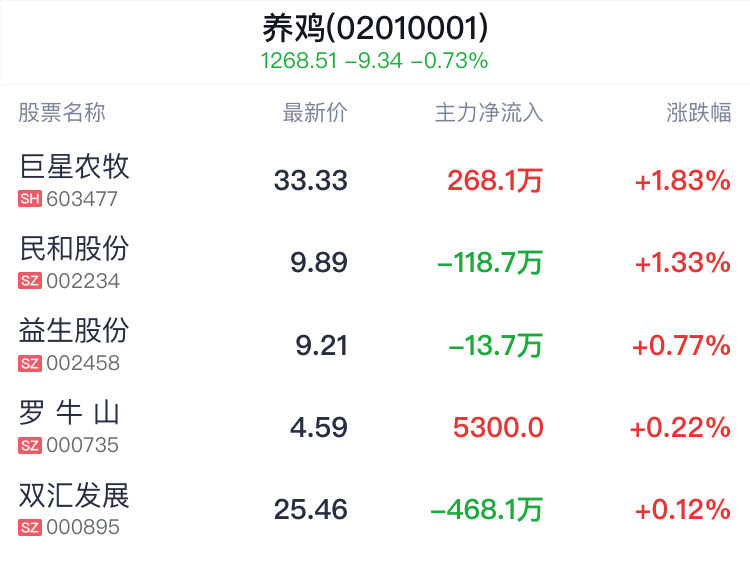This screenshot has height=564, width=750.
Task: Open the 罗牛山 stock row
Action: tap(375, 427)
